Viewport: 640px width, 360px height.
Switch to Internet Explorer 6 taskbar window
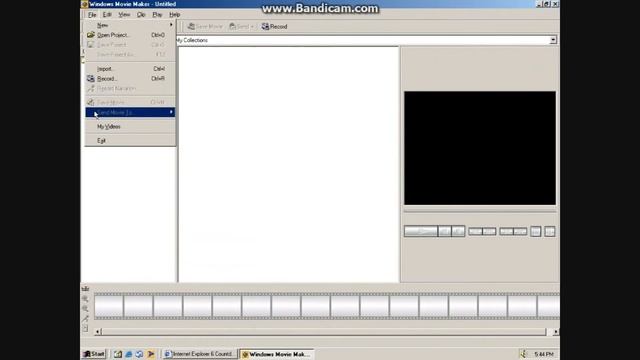click(199, 354)
